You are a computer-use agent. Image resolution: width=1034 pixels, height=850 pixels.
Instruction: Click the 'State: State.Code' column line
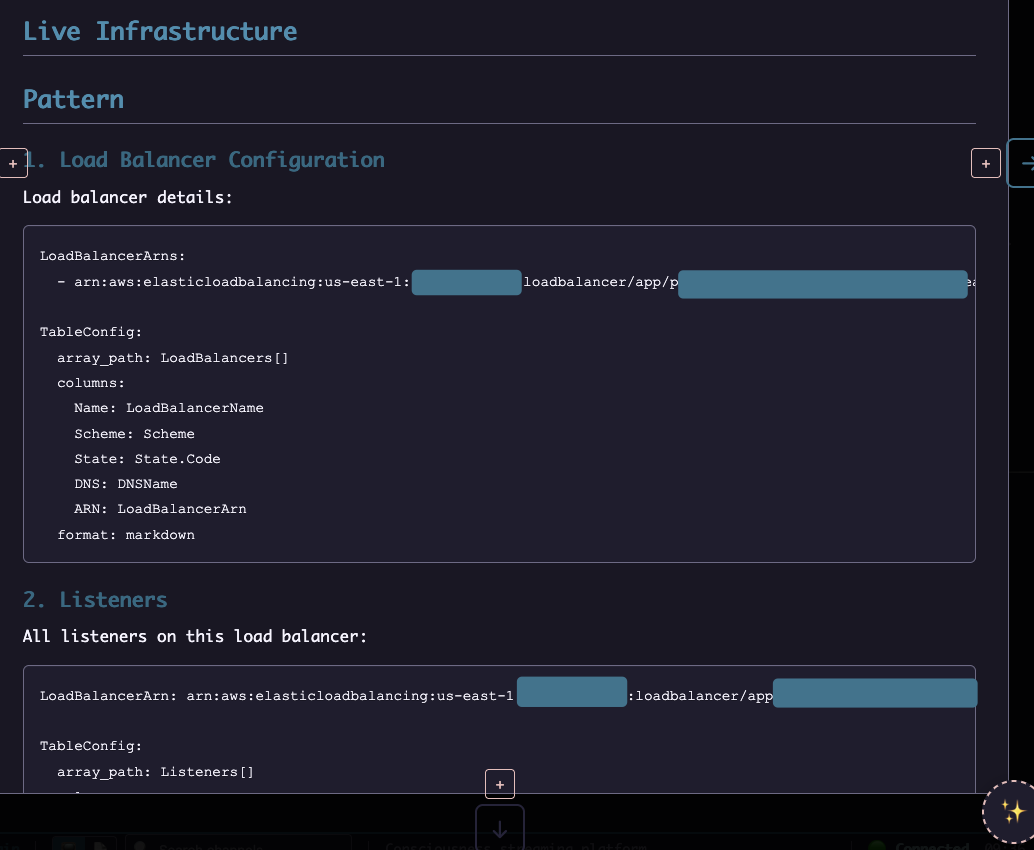click(x=147, y=459)
